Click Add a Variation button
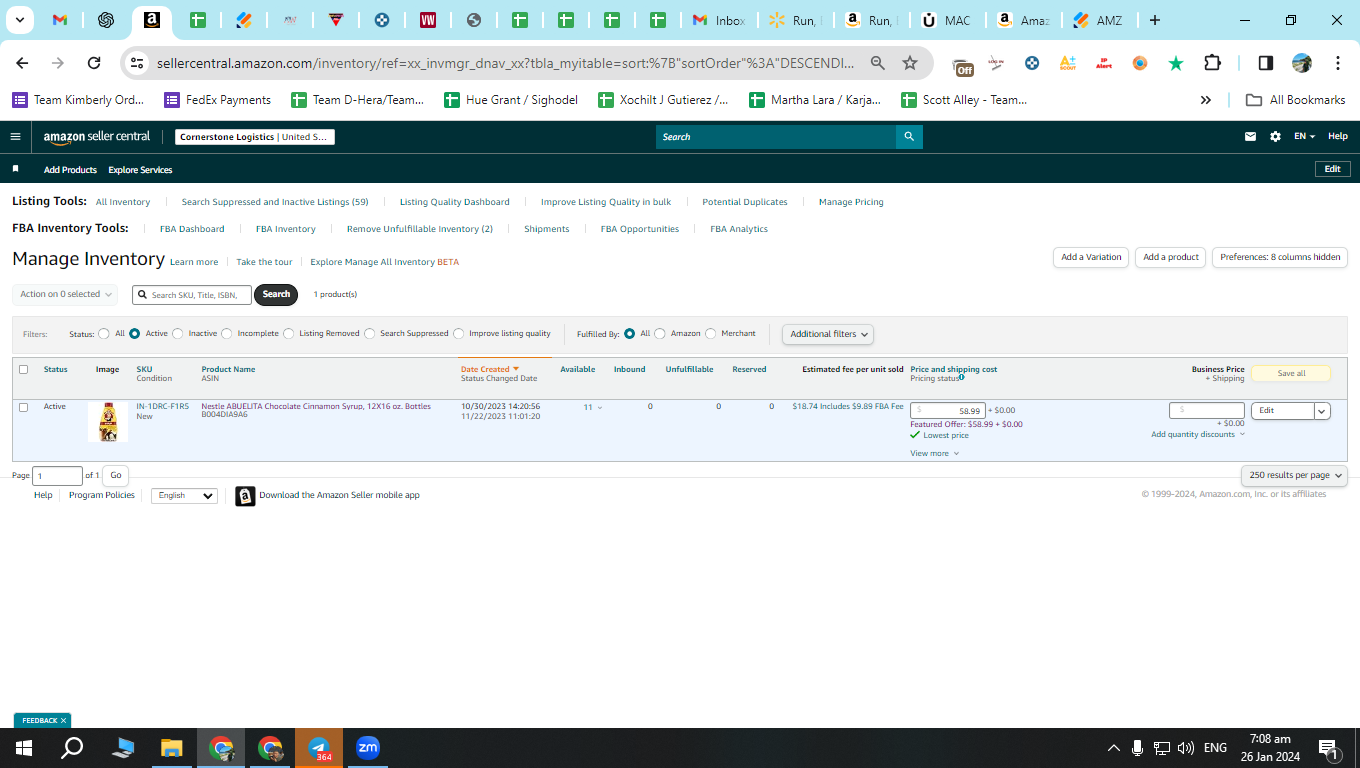Image resolution: width=1360 pixels, height=768 pixels. pyautogui.click(x=1091, y=257)
